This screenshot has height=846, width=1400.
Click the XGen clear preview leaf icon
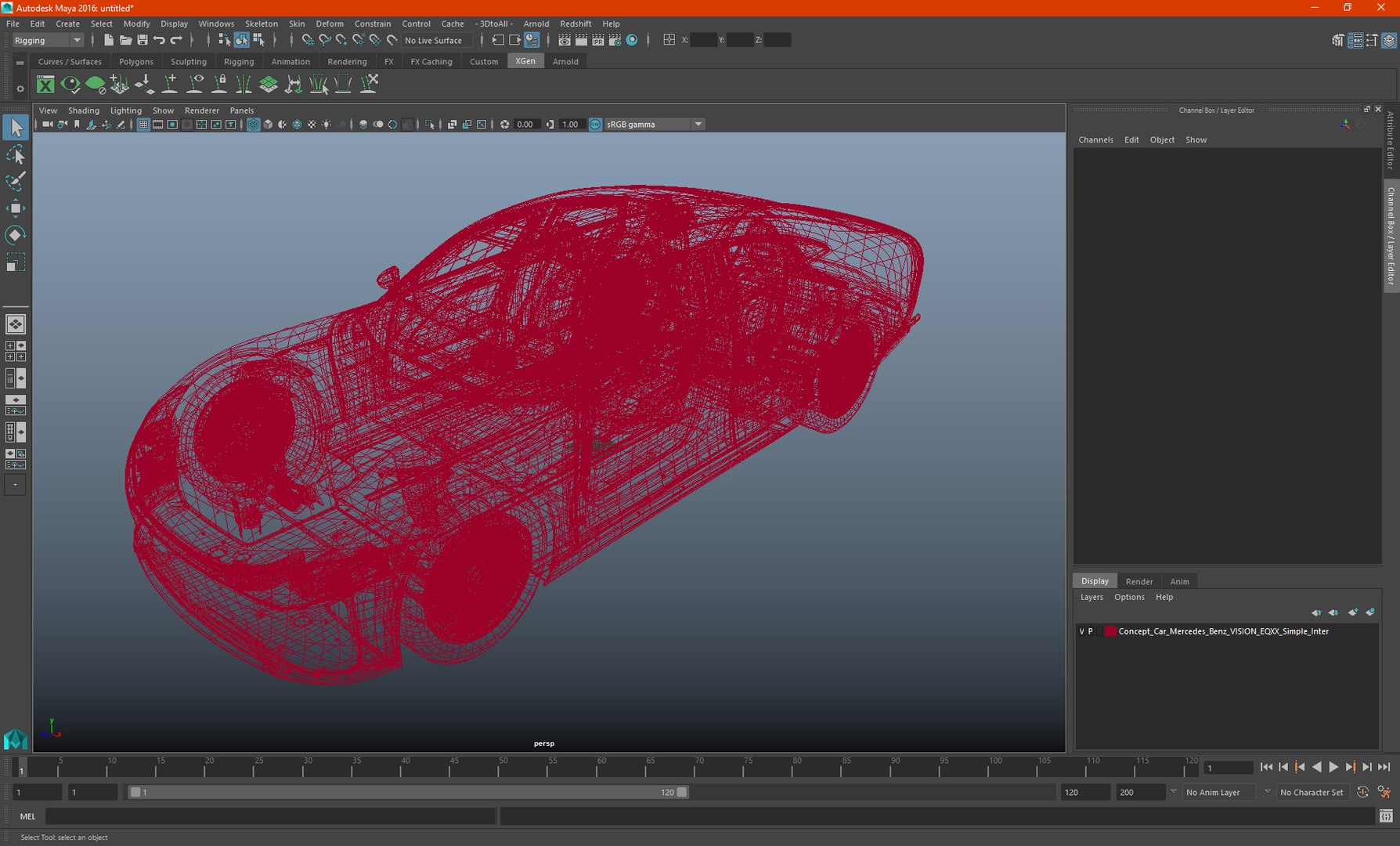(x=96, y=84)
